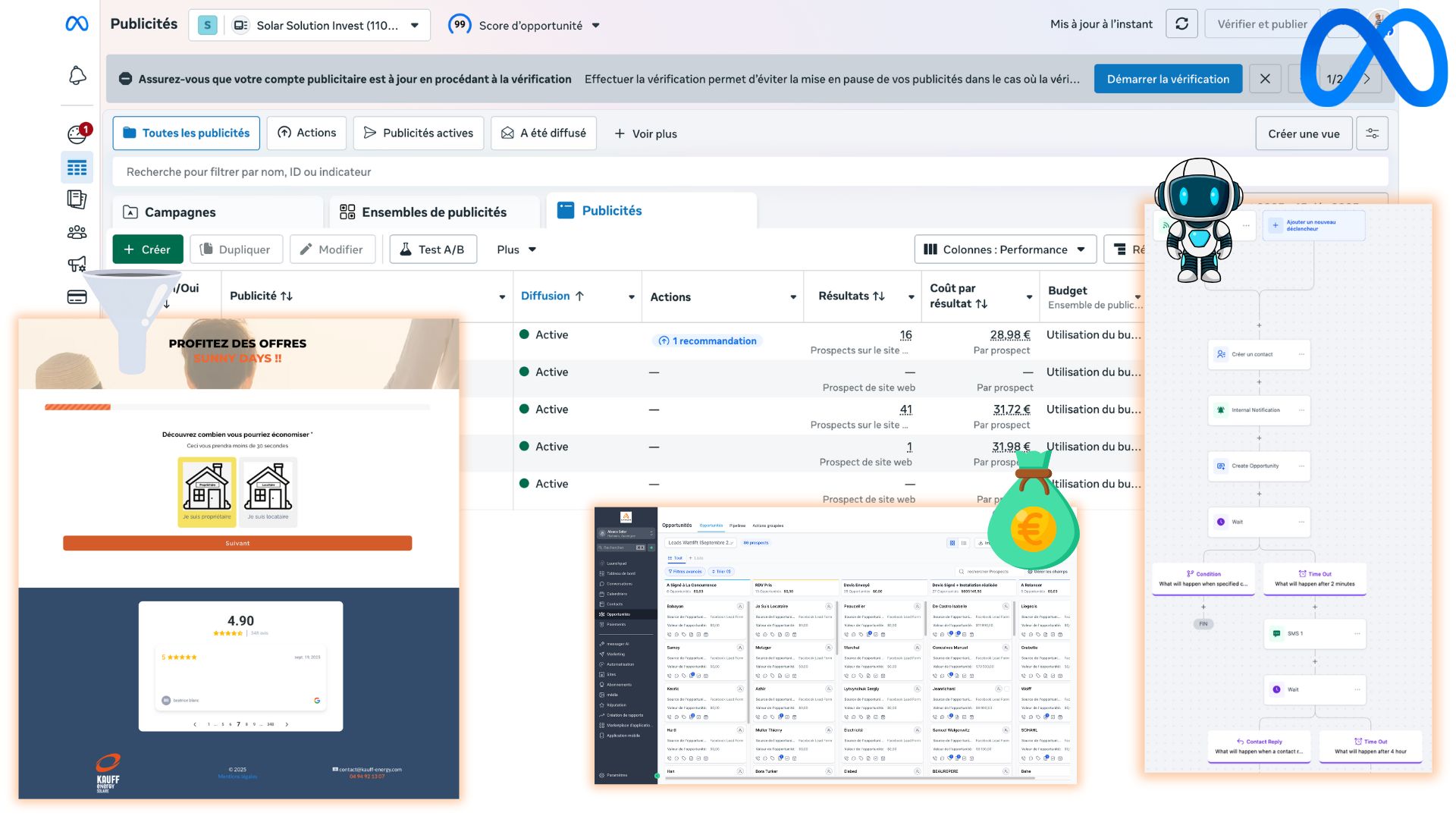Click the notifications bell icon

point(77,75)
